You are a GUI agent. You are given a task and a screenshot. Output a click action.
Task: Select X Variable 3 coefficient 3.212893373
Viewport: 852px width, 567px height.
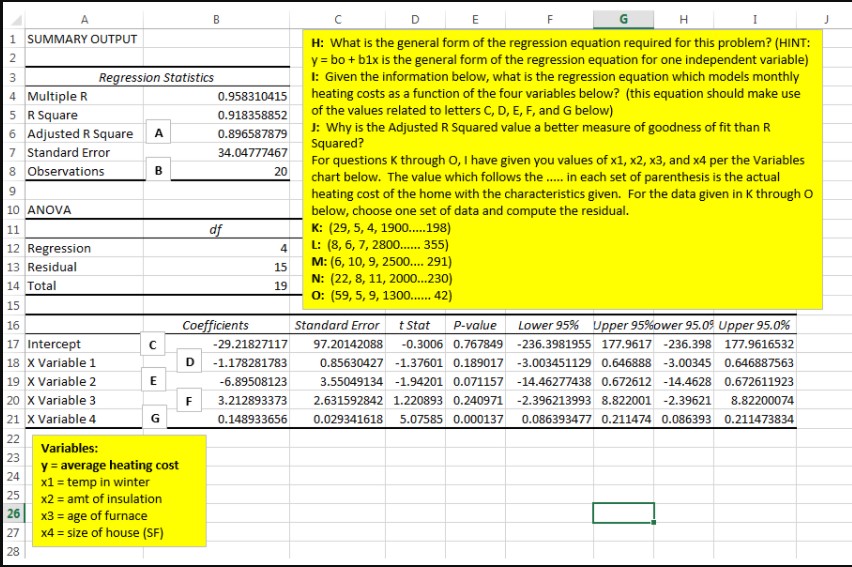(252, 400)
